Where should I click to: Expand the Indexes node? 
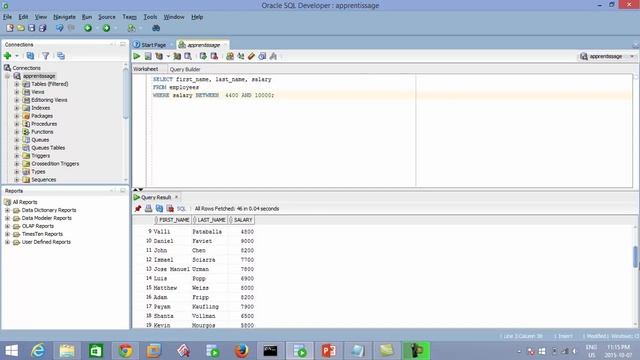point(17,108)
